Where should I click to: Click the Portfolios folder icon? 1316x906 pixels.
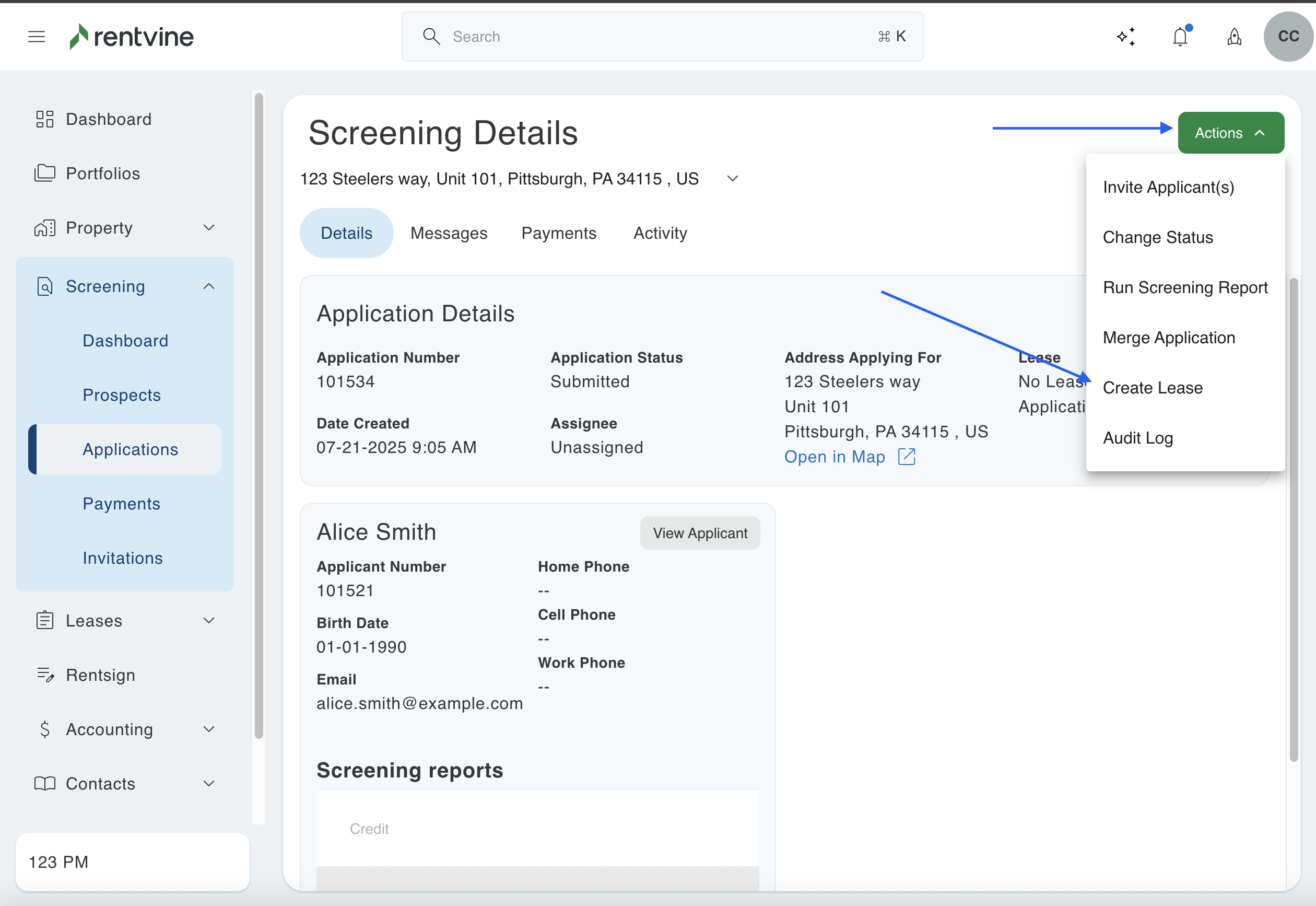(x=45, y=173)
